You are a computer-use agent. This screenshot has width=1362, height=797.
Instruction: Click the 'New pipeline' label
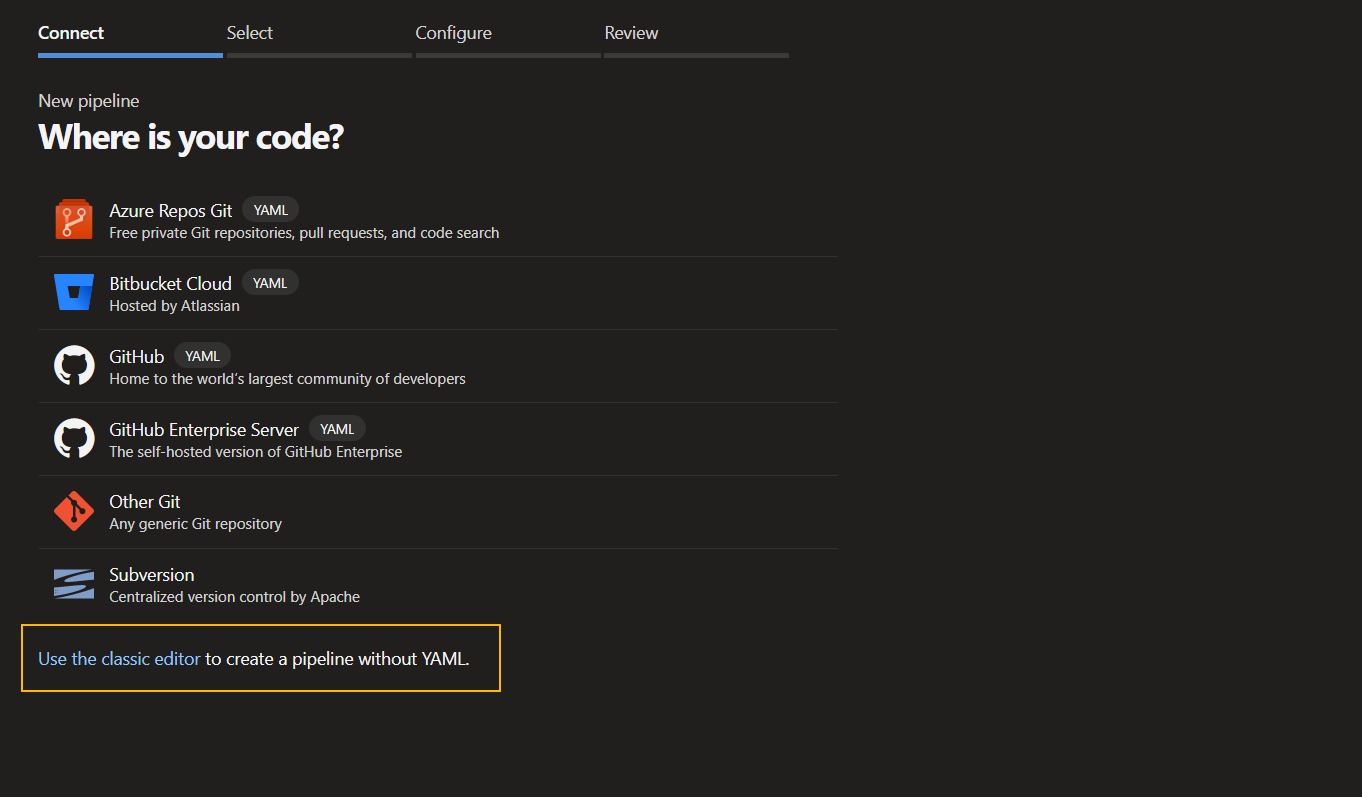click(x=89, y=101)
